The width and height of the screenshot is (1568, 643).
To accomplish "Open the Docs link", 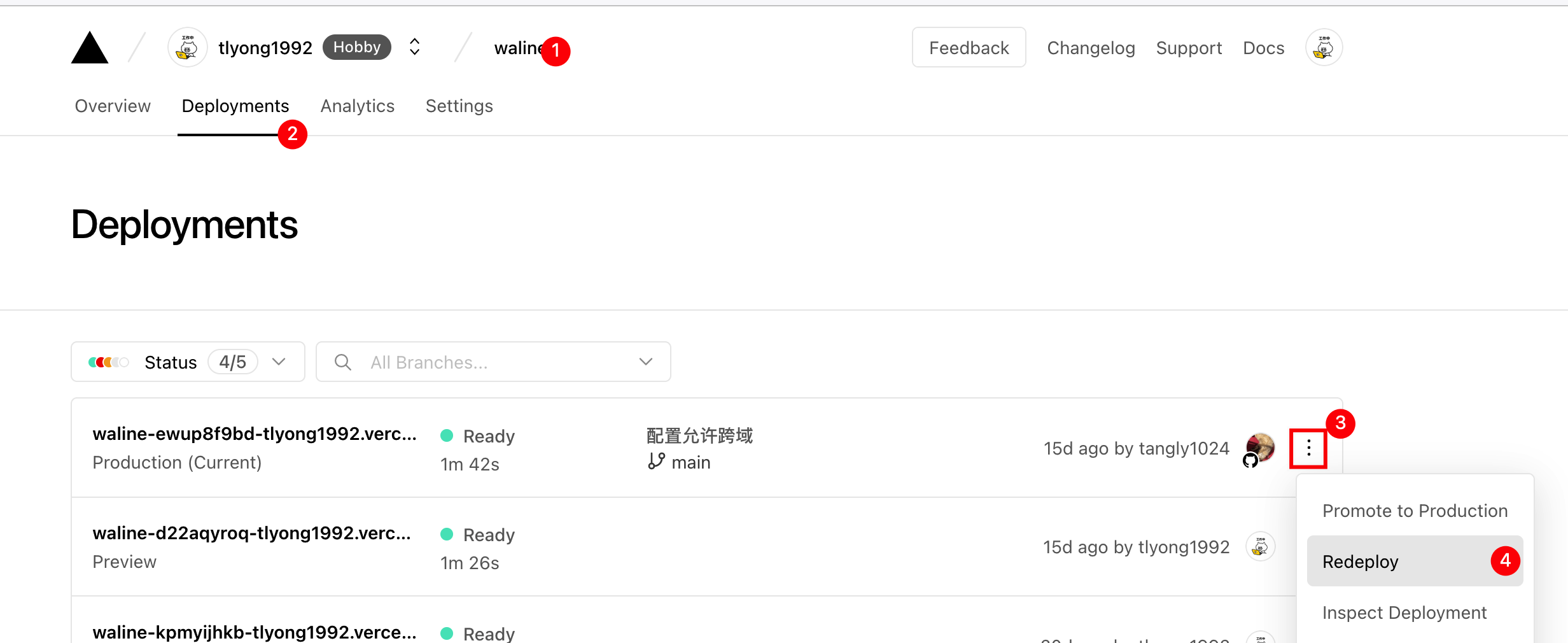I will tap(1263, 48).
